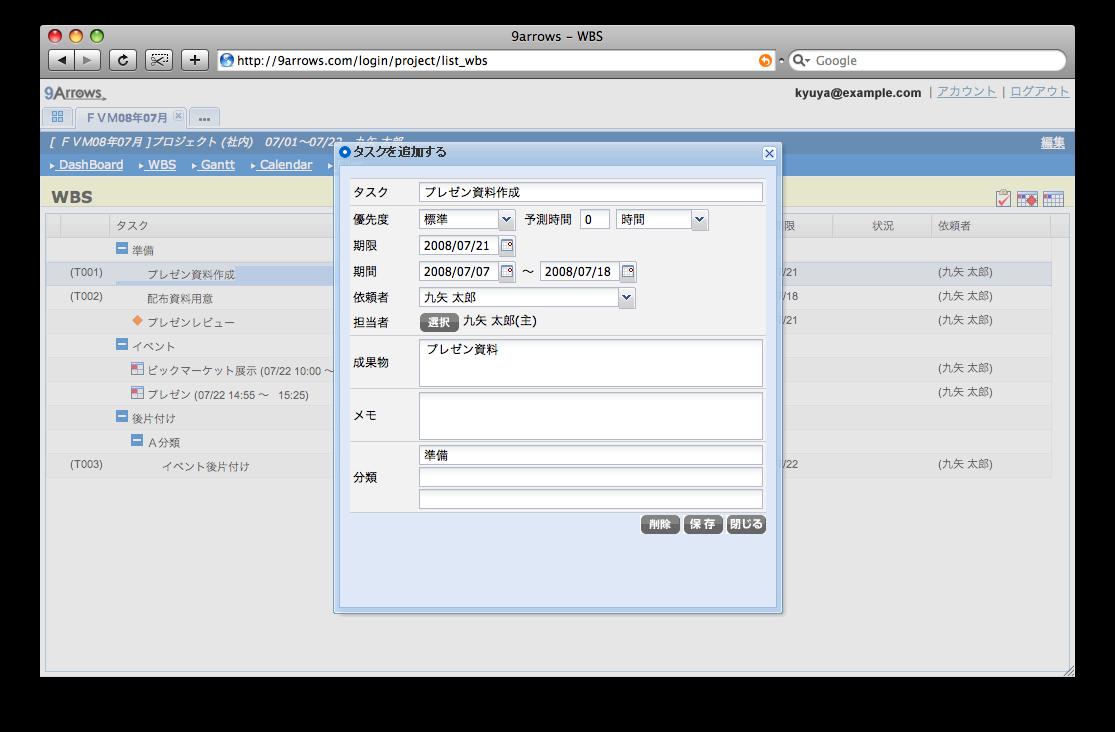Close the タスクを追加する dialog with X icon
Viewport: 1115px width, 732px height.
[x=768, y=153]
